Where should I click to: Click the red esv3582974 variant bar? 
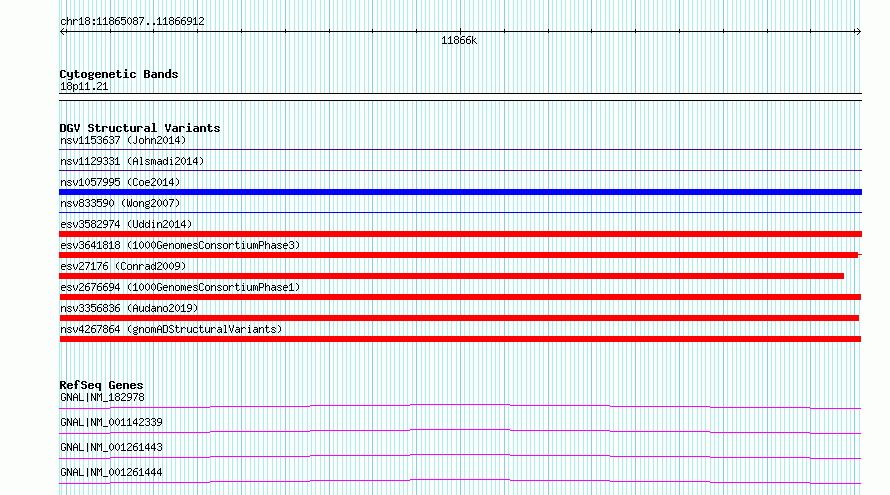click(x=460, y=234)
